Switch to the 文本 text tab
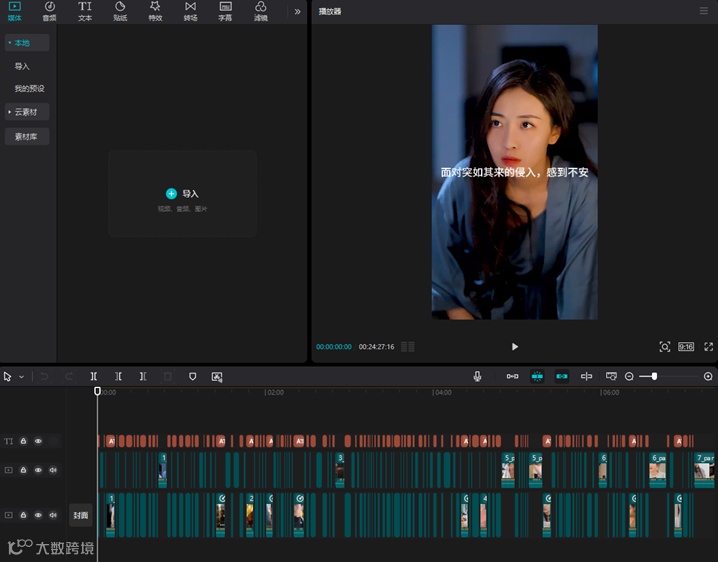Viewport: 718px width, 562px height. pos(85,11)
